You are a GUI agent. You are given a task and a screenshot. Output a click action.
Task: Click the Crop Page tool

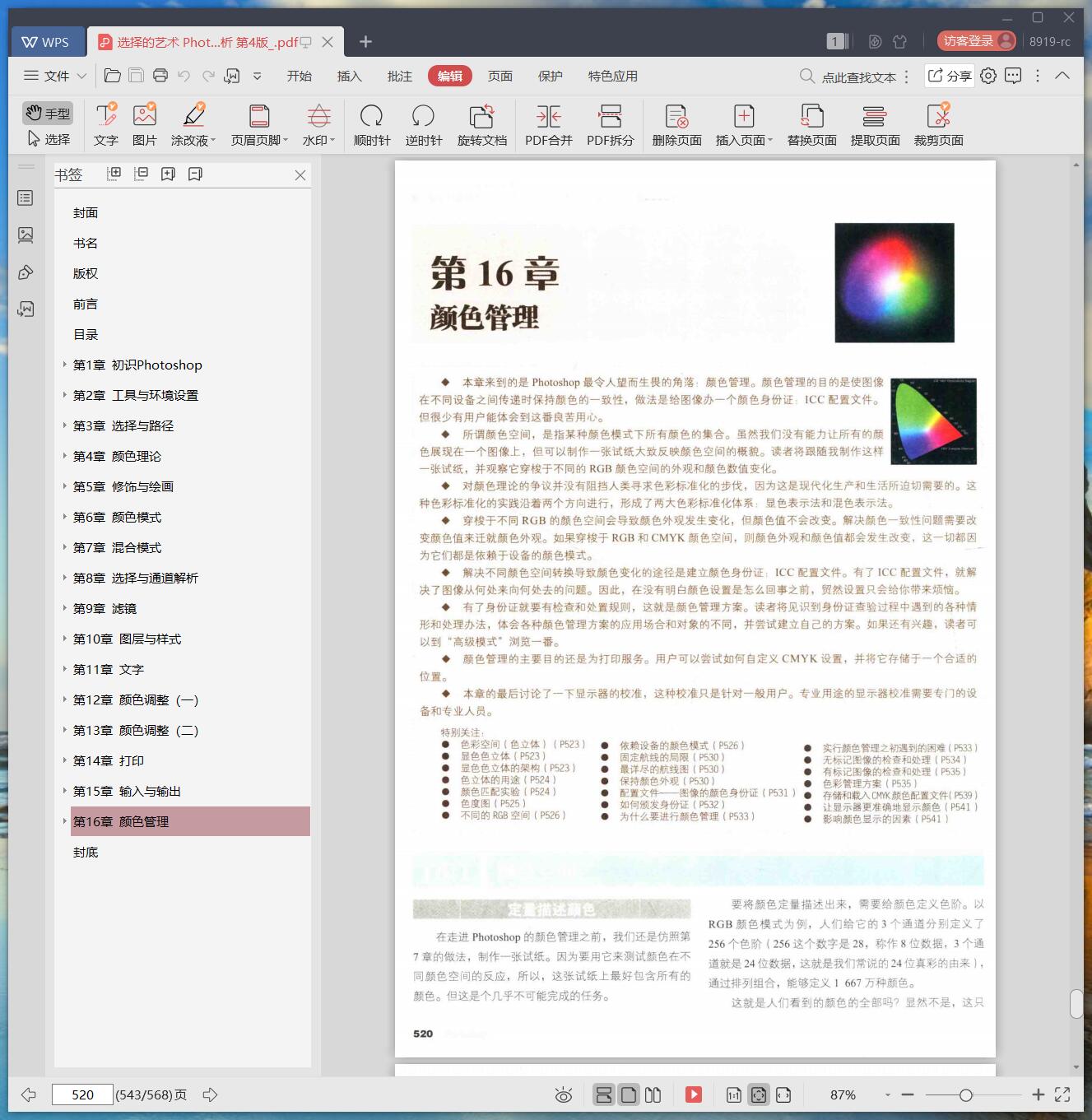(x=939, y=125)
